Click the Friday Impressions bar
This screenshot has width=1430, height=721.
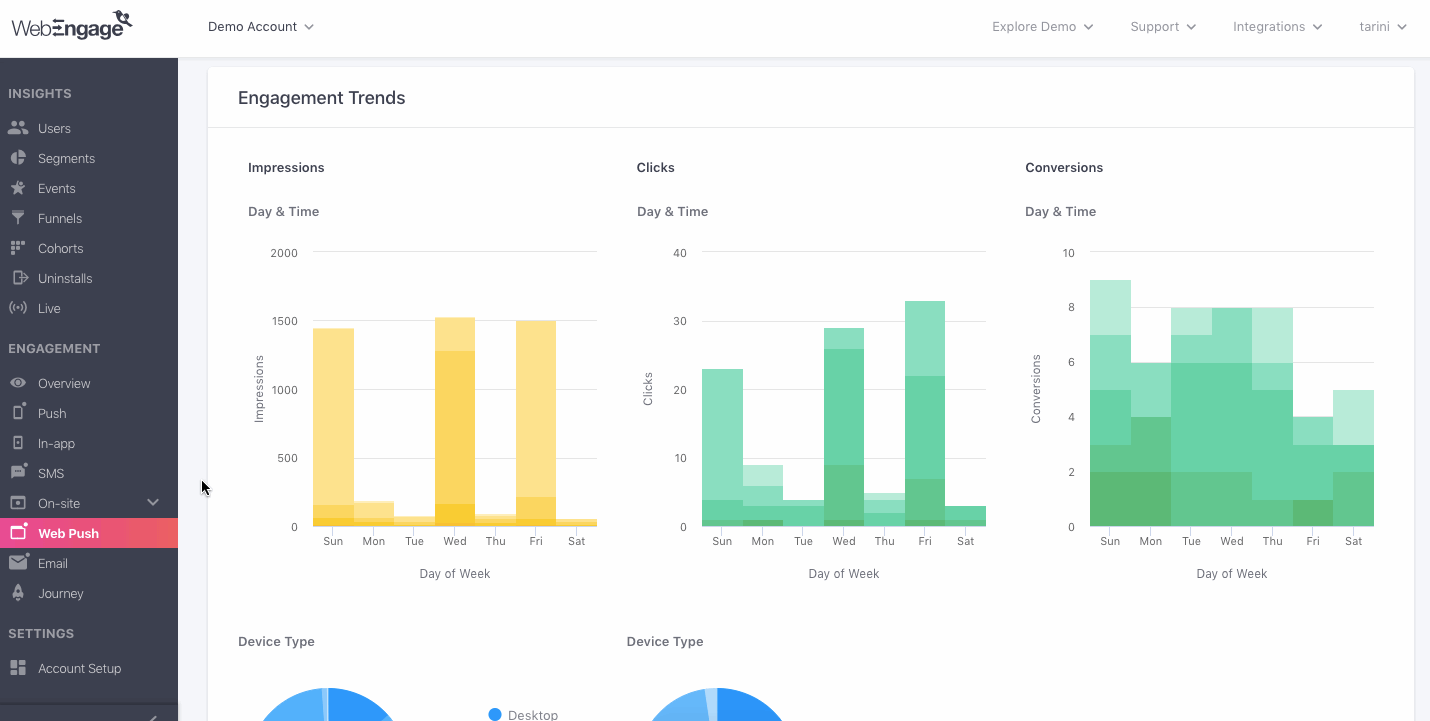(x=536, y=424)
